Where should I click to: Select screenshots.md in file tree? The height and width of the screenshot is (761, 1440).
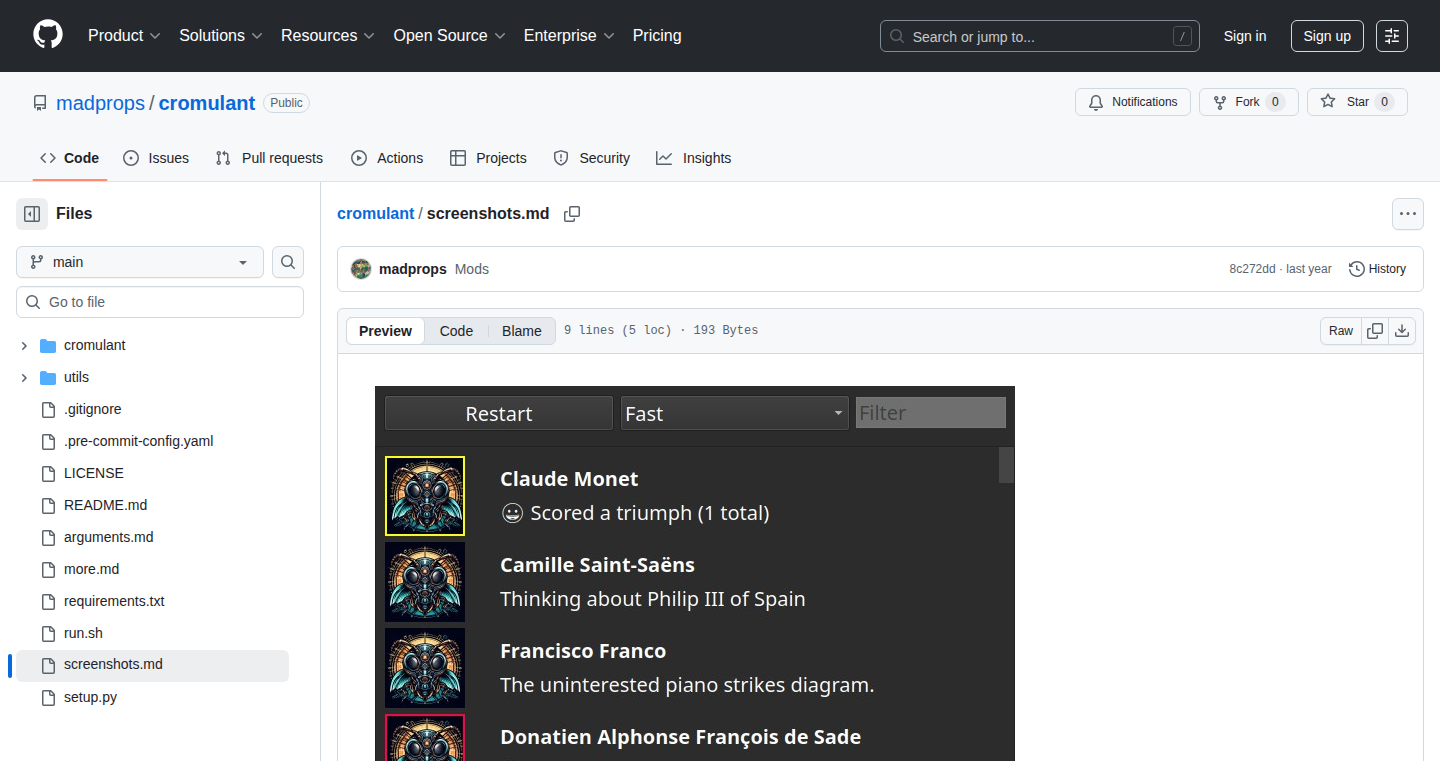click(152, 665)
